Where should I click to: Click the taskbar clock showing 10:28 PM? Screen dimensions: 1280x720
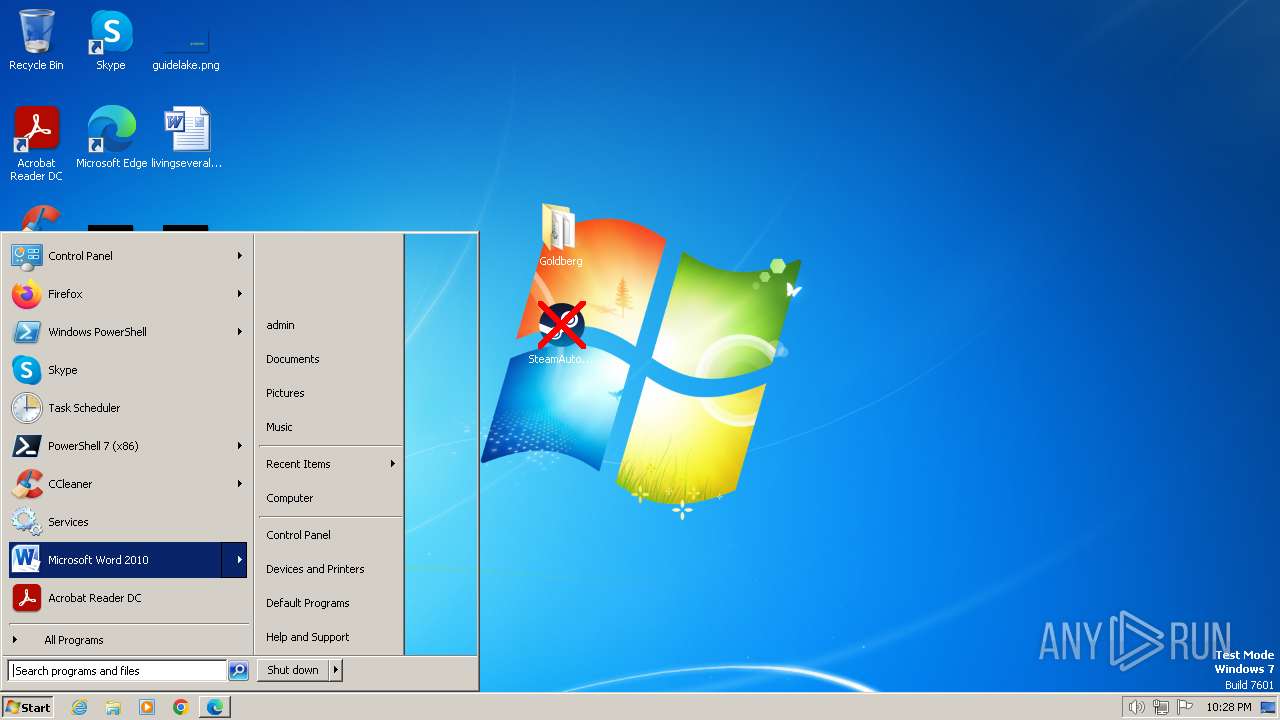click(x=1228, y=707)
